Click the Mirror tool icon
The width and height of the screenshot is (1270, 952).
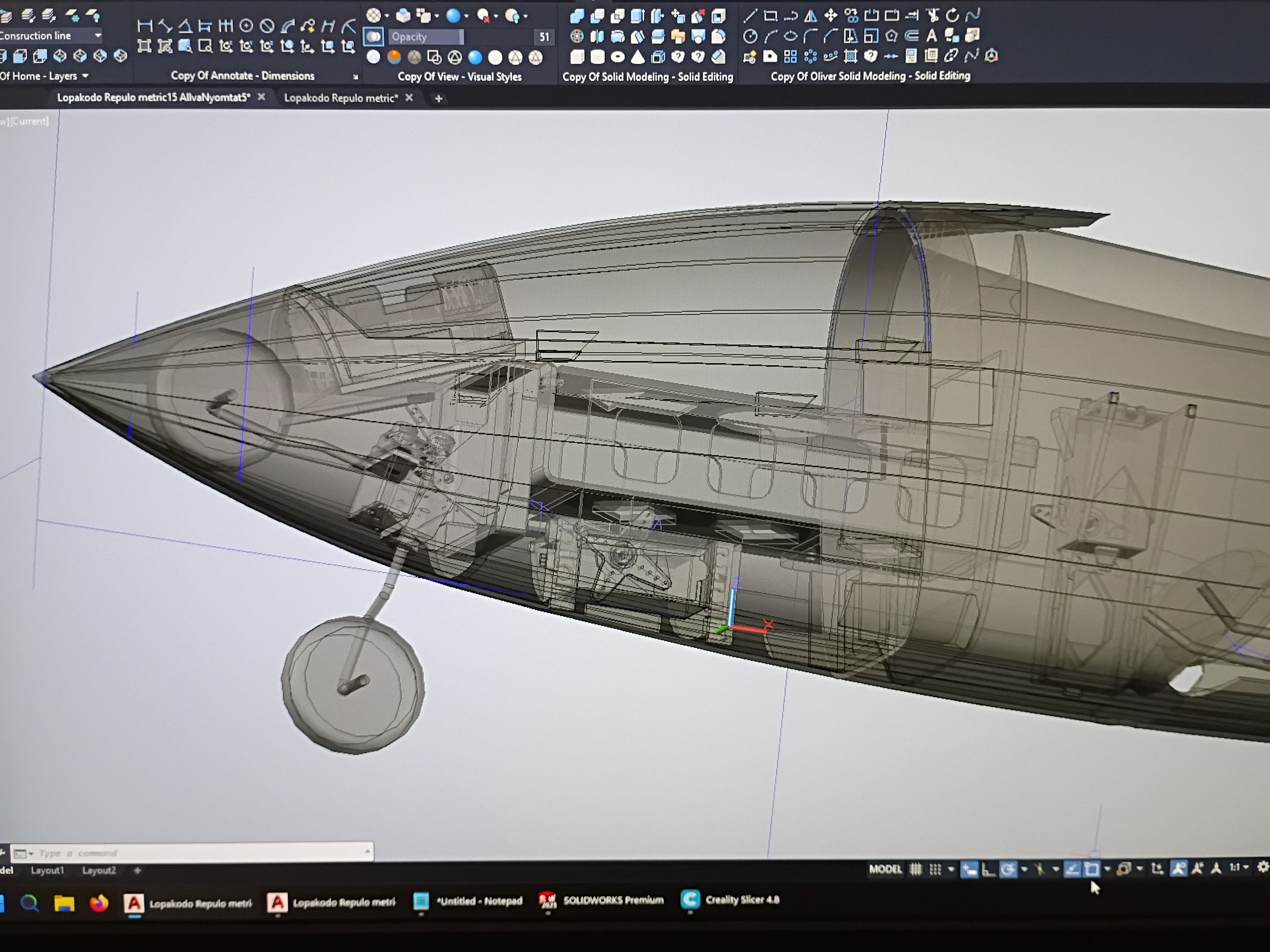810,16
